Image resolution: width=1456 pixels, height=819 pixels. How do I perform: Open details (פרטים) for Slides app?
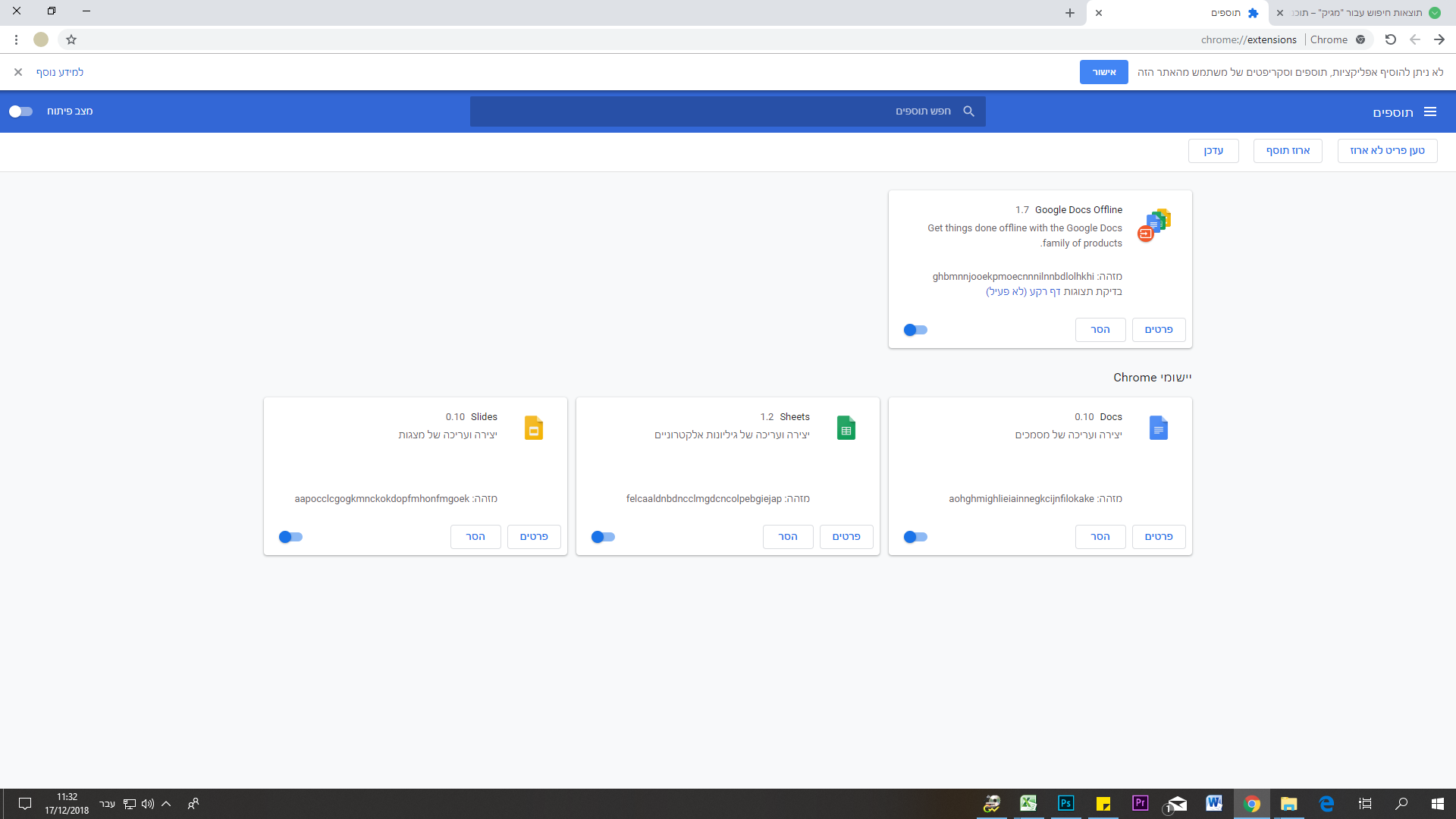tap(533, 537)
